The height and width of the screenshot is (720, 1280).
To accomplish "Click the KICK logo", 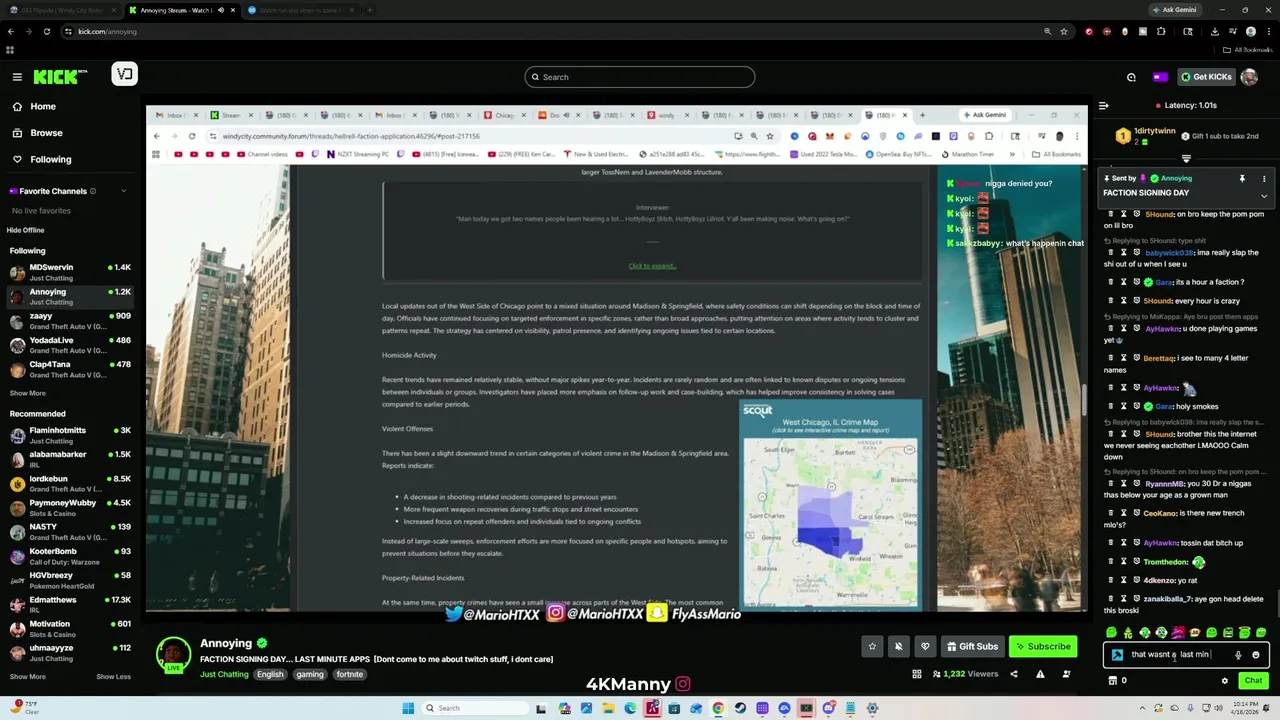I will click(60, 77).
